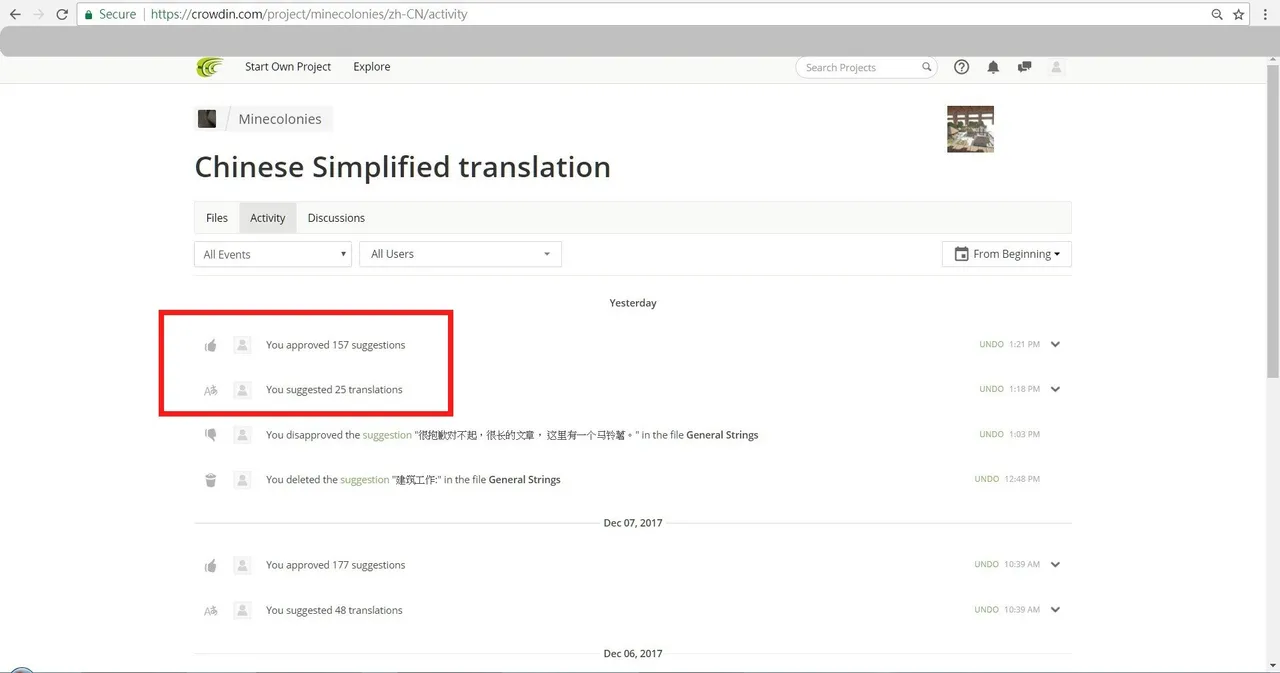The image size is (1280, 673).
Task: Click the Crowdin logo icon
Action: coord(210,67)
